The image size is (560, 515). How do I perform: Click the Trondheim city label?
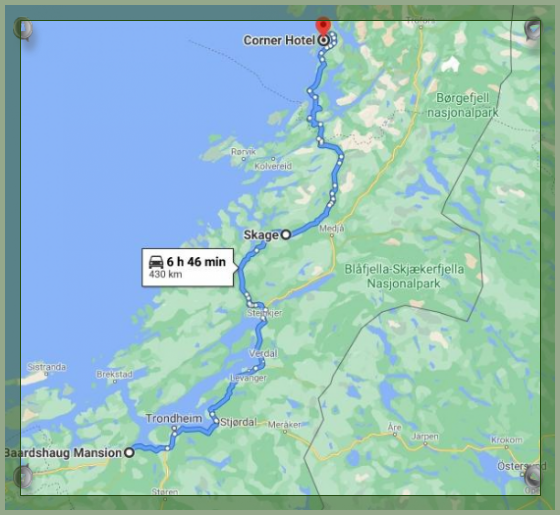(x=174, y=418)
